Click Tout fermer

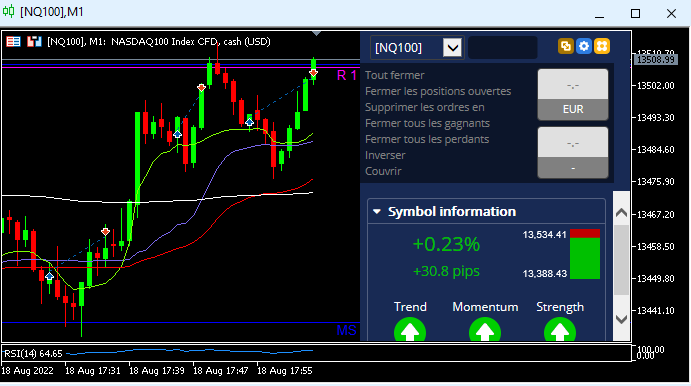(x=394, y=75)
